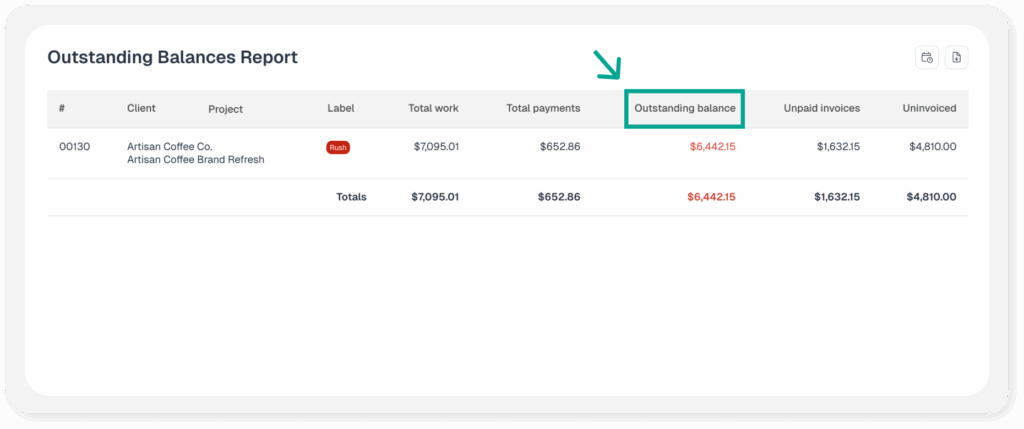Click the Label column header

(x=340, y=108)
